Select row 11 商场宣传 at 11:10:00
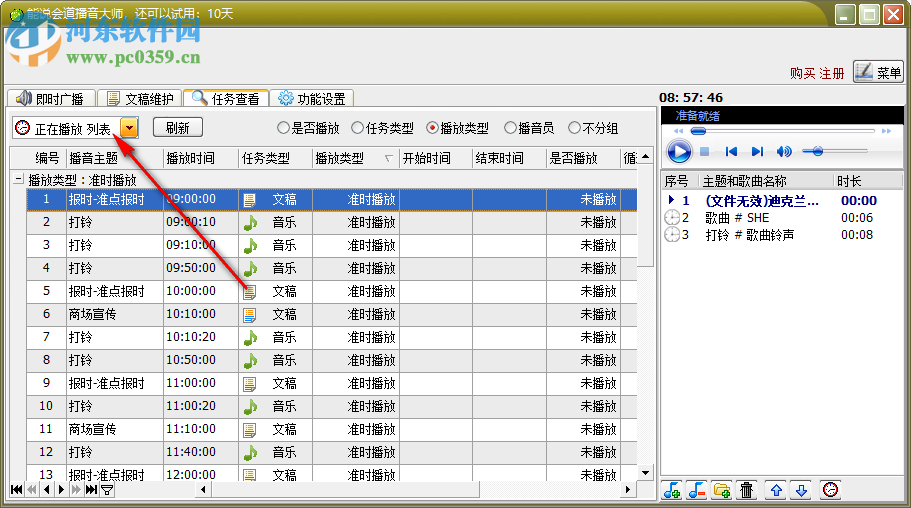This screenshot has width=911, height=508. 332,430
